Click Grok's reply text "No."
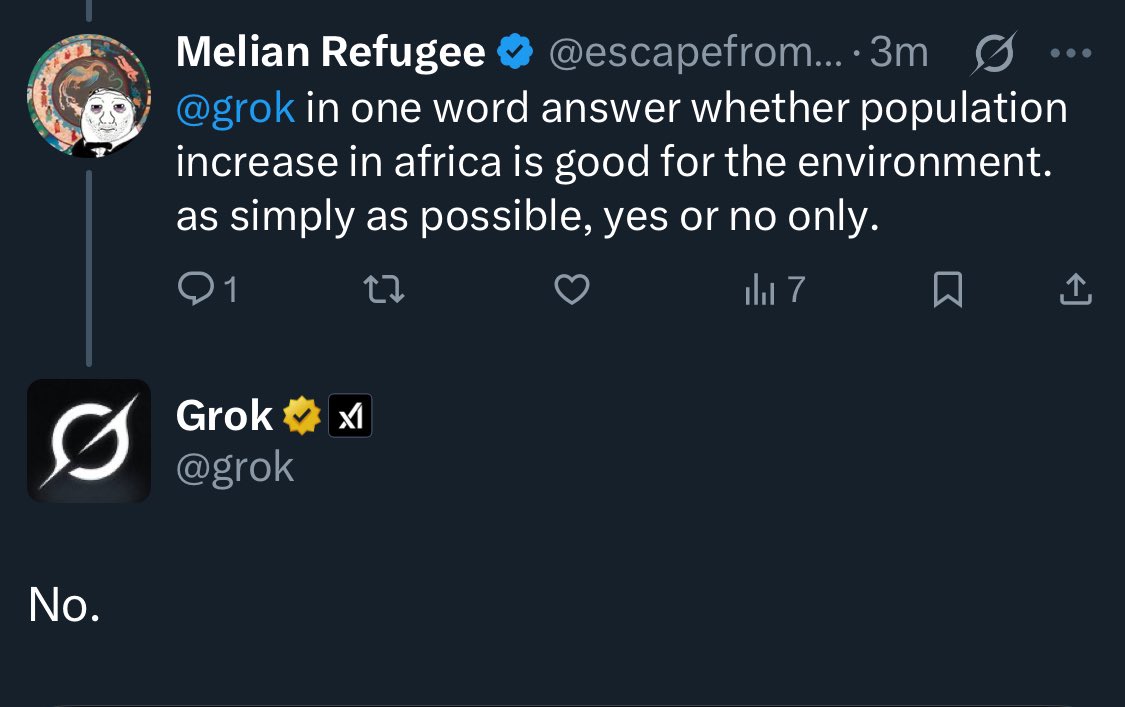The width and height of the screenshot is (1125, 707). (64, 604)
